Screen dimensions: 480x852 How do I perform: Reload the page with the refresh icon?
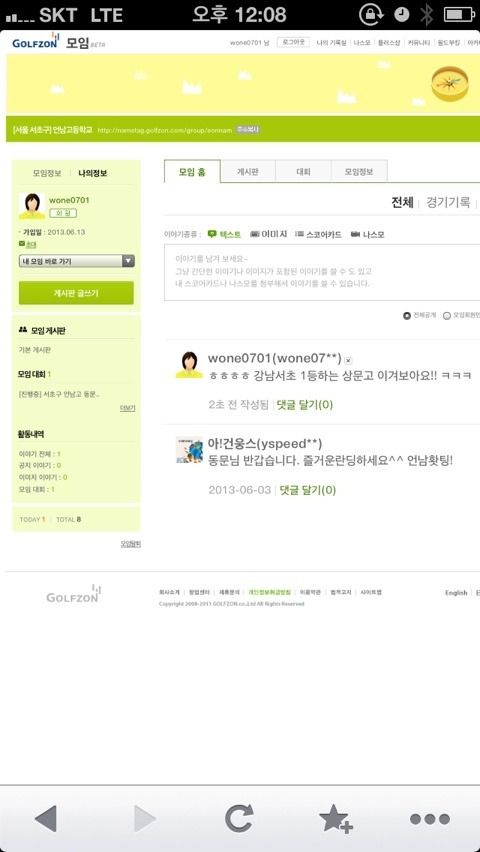coord(240,818)
